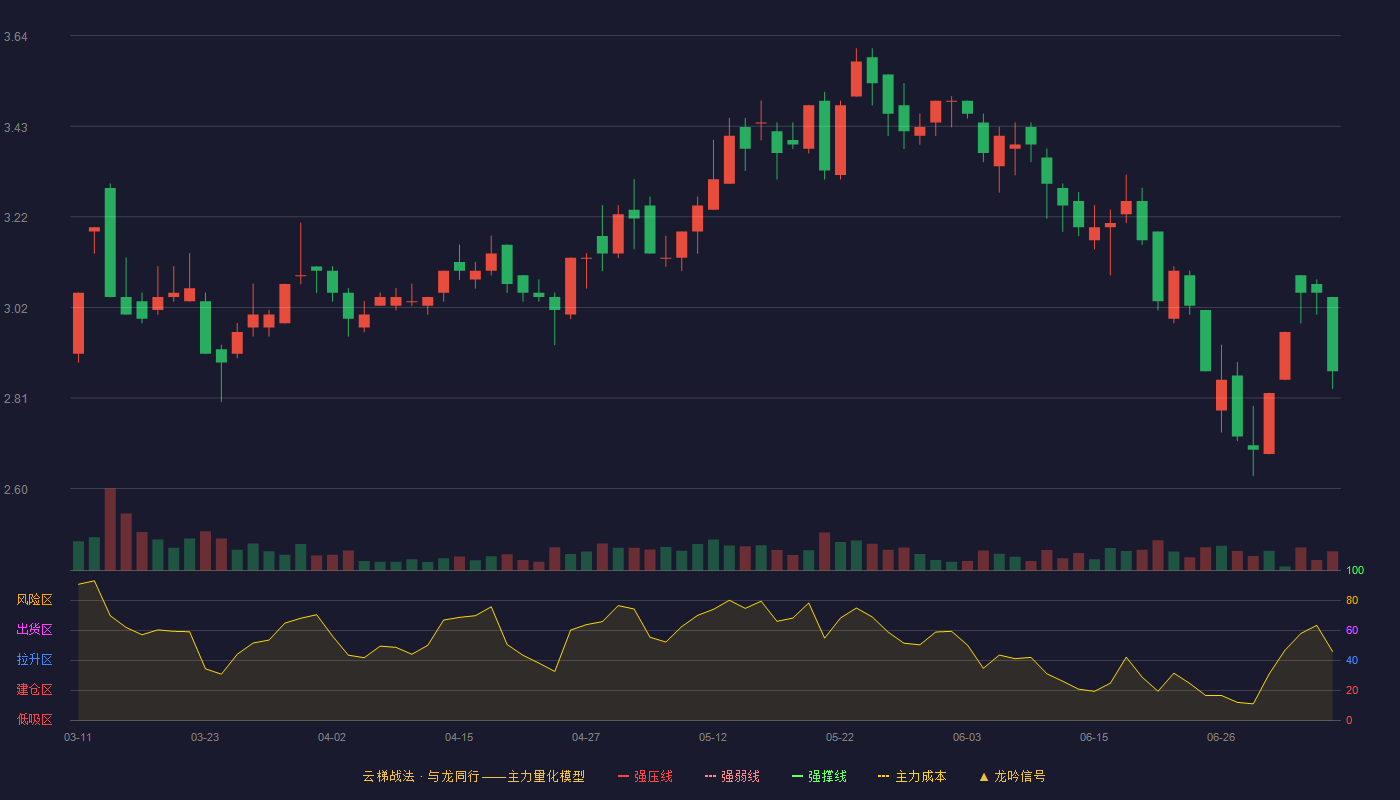1400x800 pixels.
Task: Click the 3.43 price axis label
Action: pyautogui.click(x=15, y=128)
